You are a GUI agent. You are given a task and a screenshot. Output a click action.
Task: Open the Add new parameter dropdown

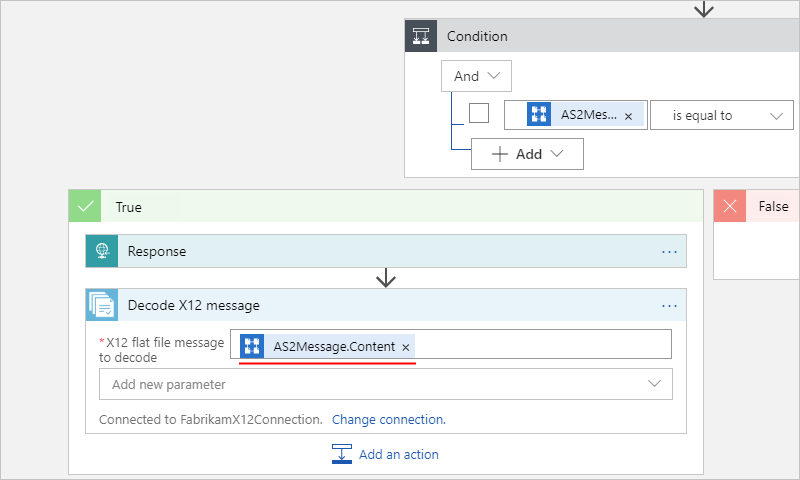pyautogui.click(x=385, y=384)
